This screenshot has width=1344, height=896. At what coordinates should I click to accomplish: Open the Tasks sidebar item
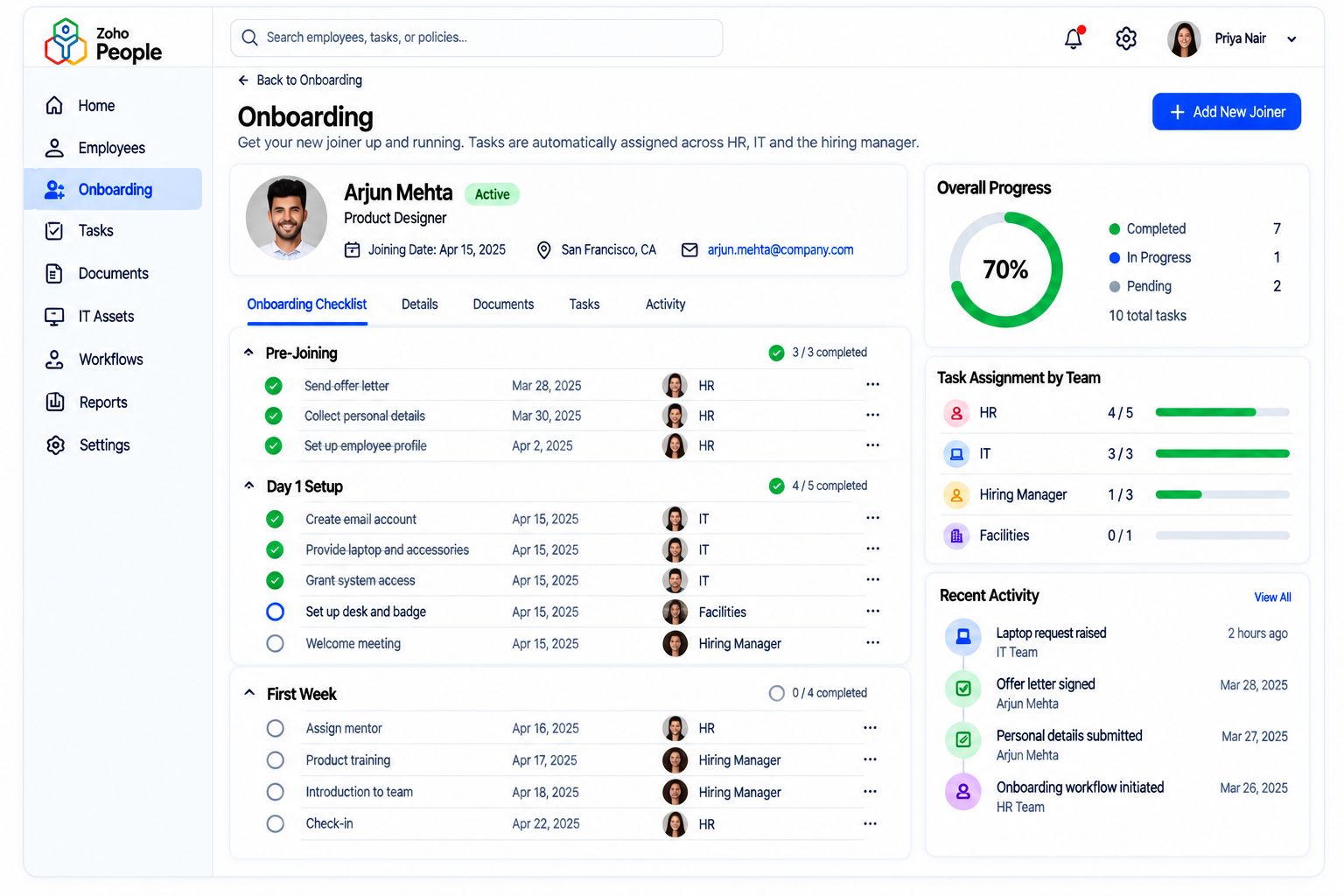click(114, 231)
